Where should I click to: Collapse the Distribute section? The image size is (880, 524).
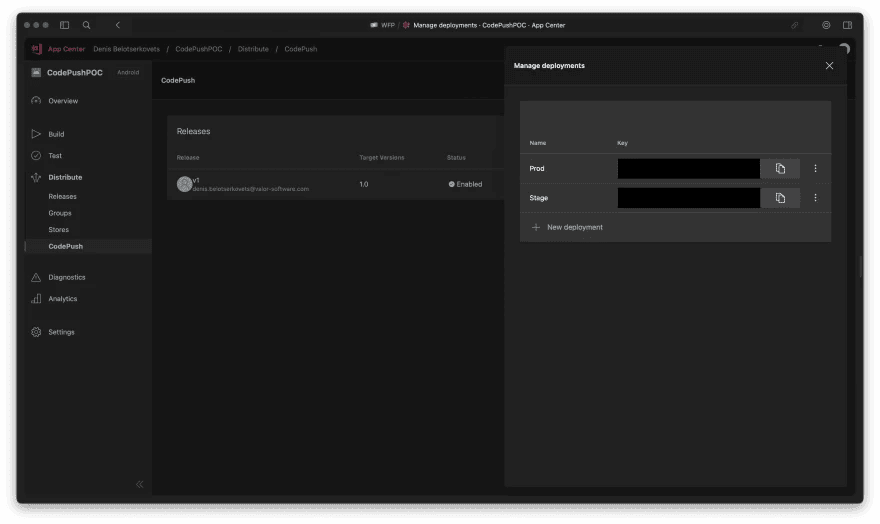[x=65, y=177]
